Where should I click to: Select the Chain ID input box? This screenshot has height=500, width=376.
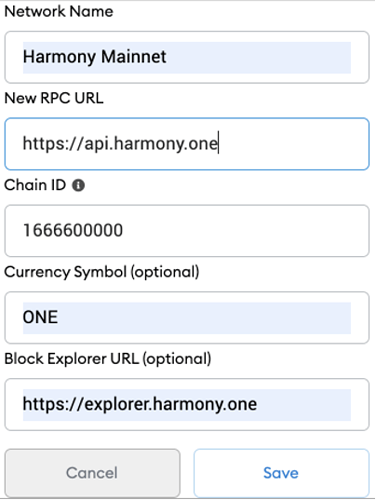pos(187,231)
